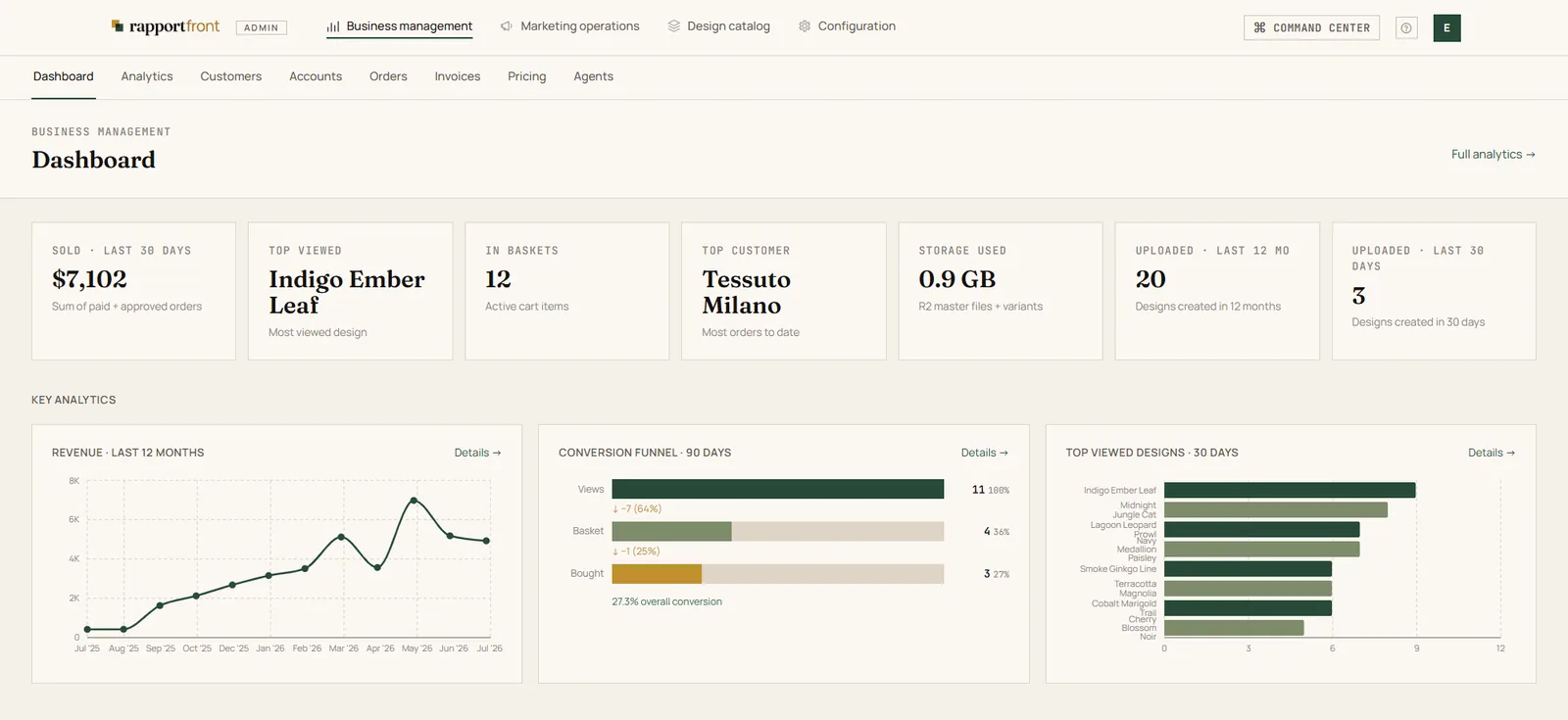Click the 'Dashboard' page title

click(x=94, y=160)
